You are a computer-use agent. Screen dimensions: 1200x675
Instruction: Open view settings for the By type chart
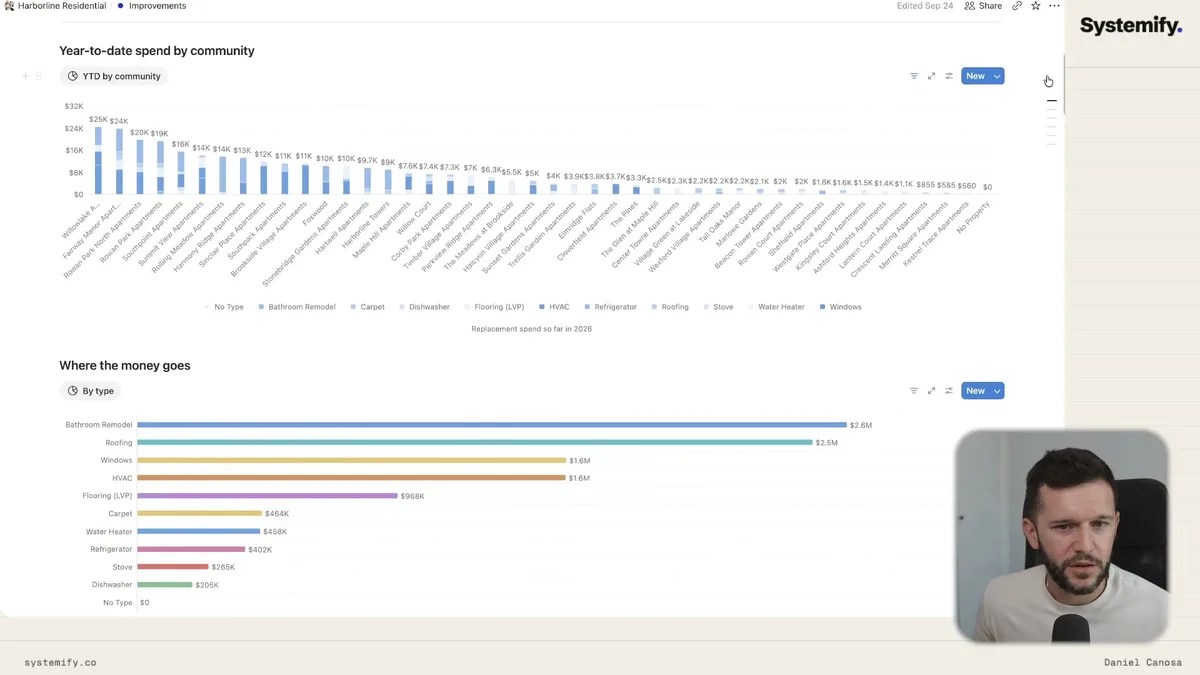point(949,391)
